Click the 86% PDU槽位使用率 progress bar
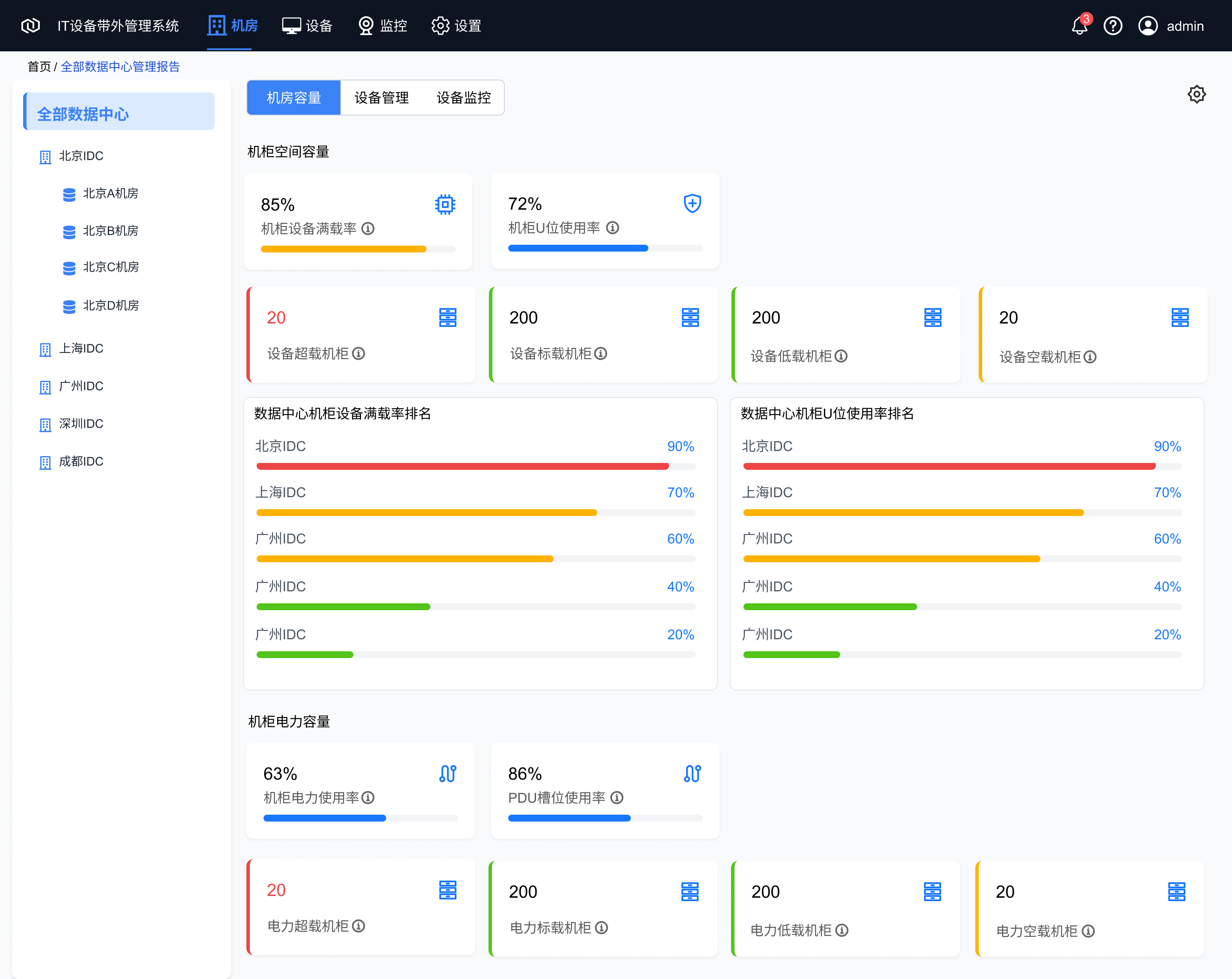This screenshot has width=1232, height=979. pos(605,818)
